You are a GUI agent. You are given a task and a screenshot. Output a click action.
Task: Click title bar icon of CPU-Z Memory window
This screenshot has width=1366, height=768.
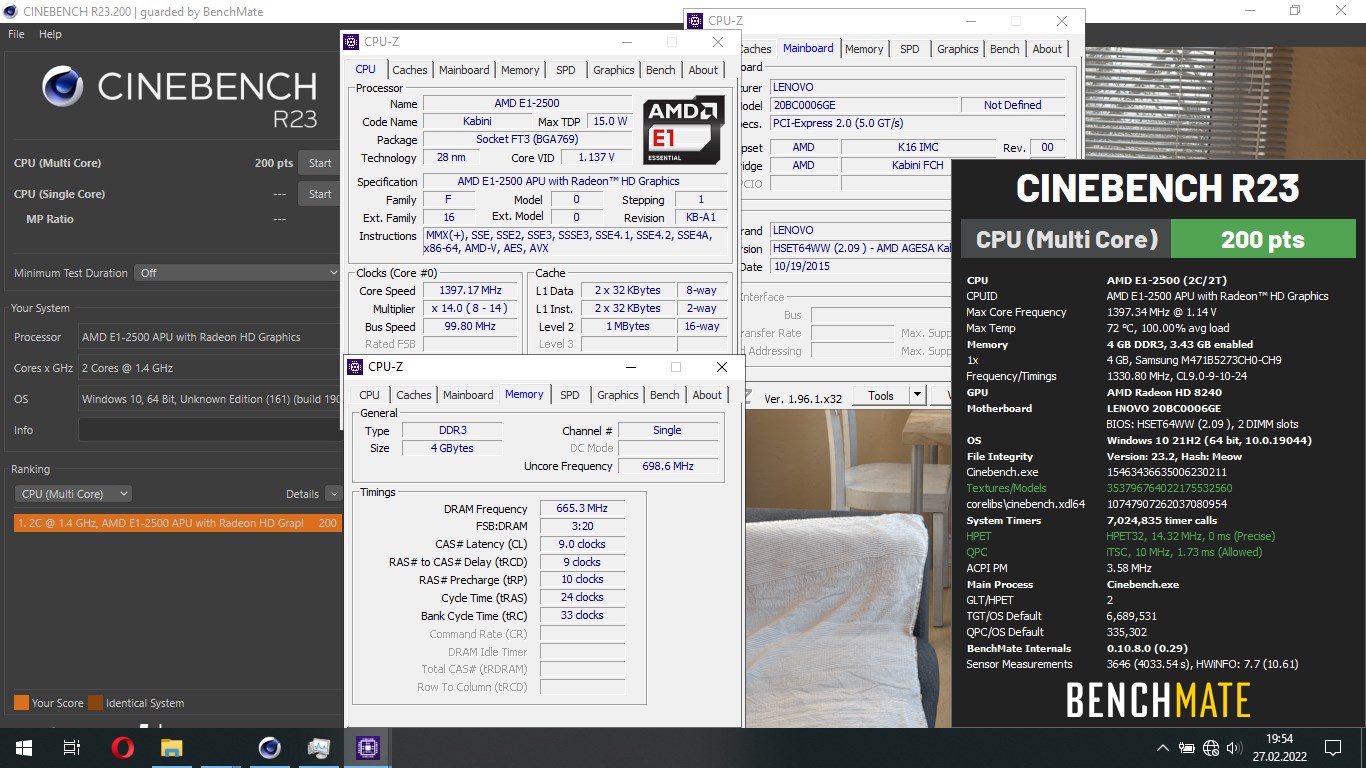click(355, 367)
